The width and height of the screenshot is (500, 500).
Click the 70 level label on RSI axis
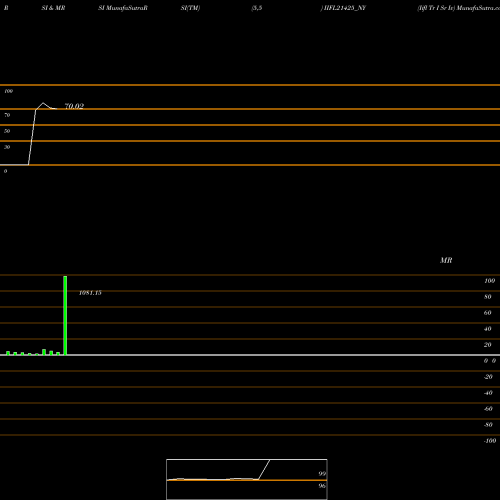(7, 115)
